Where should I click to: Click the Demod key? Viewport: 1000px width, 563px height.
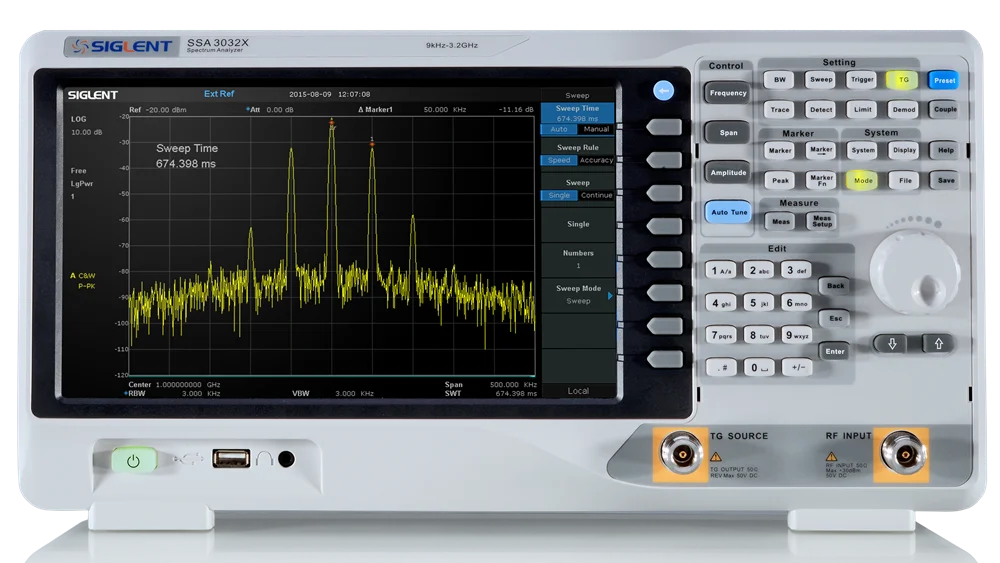point(904,110)
